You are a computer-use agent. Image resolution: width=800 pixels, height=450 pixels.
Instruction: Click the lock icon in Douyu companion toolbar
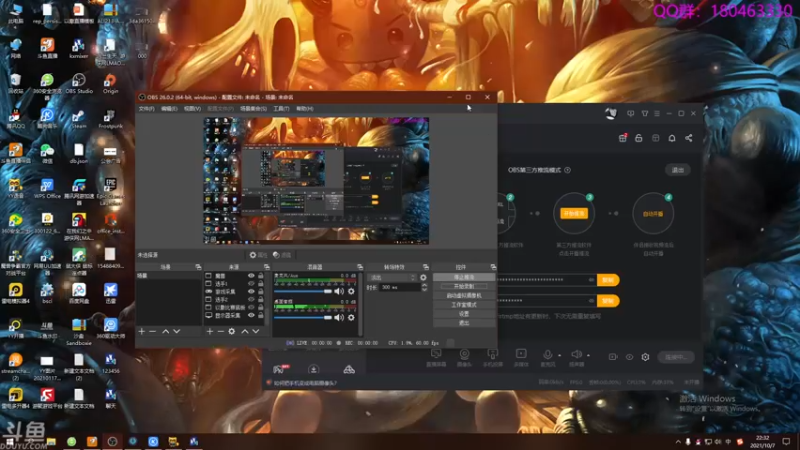click(x=639, y=138)
